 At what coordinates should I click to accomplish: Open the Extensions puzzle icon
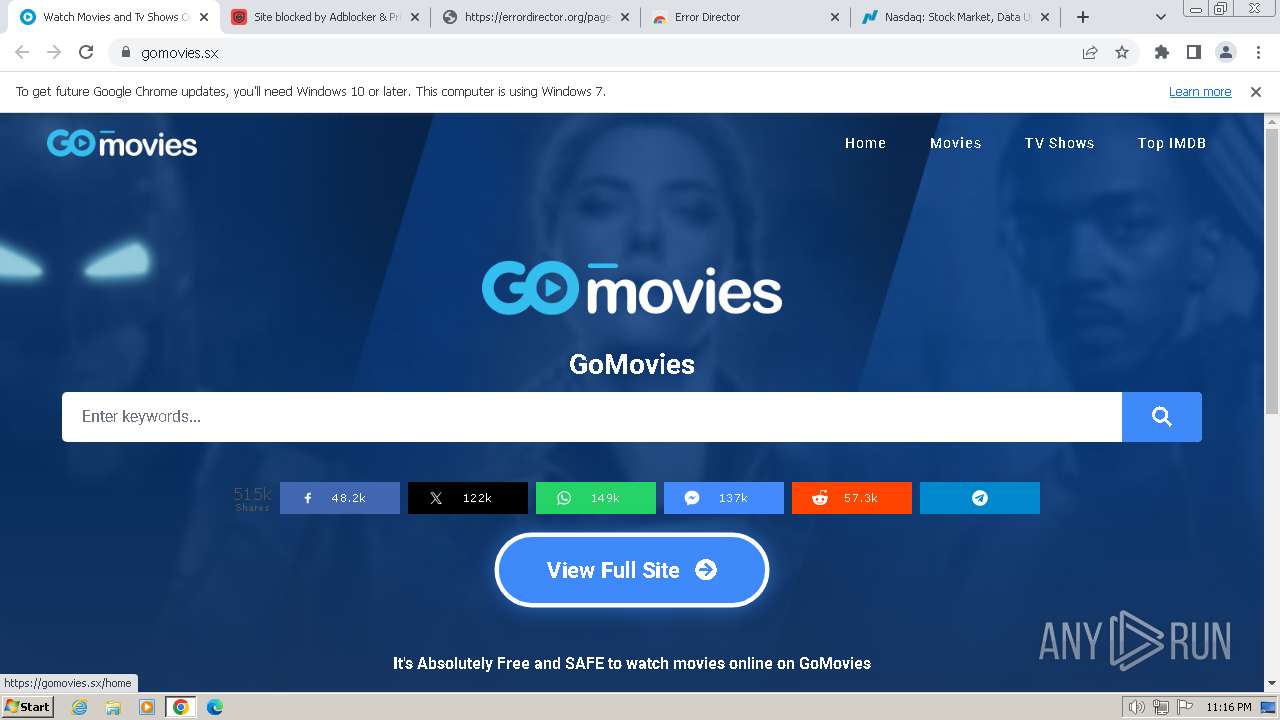coord(1161,52)
